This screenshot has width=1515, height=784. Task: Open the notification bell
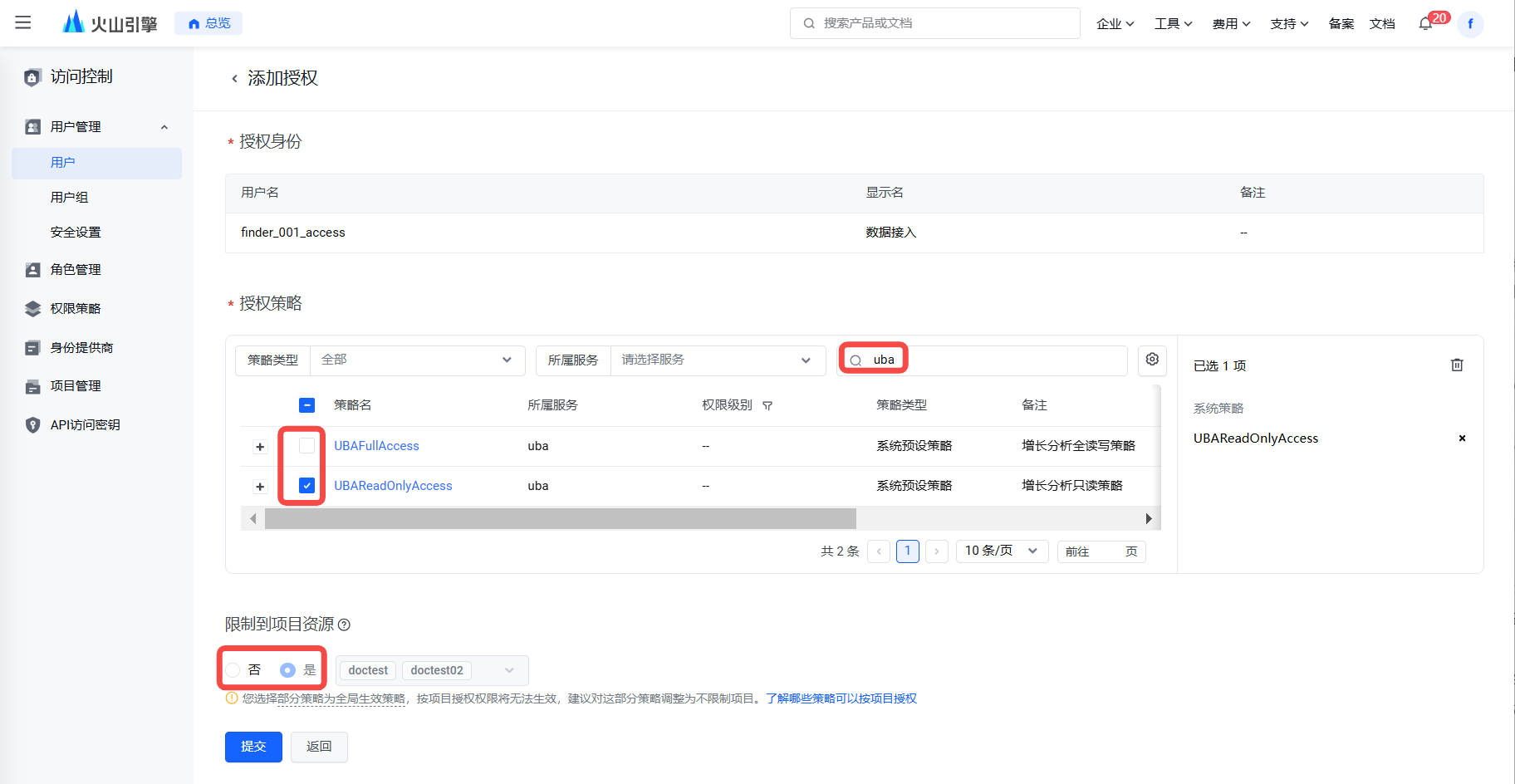point(1425,24)
